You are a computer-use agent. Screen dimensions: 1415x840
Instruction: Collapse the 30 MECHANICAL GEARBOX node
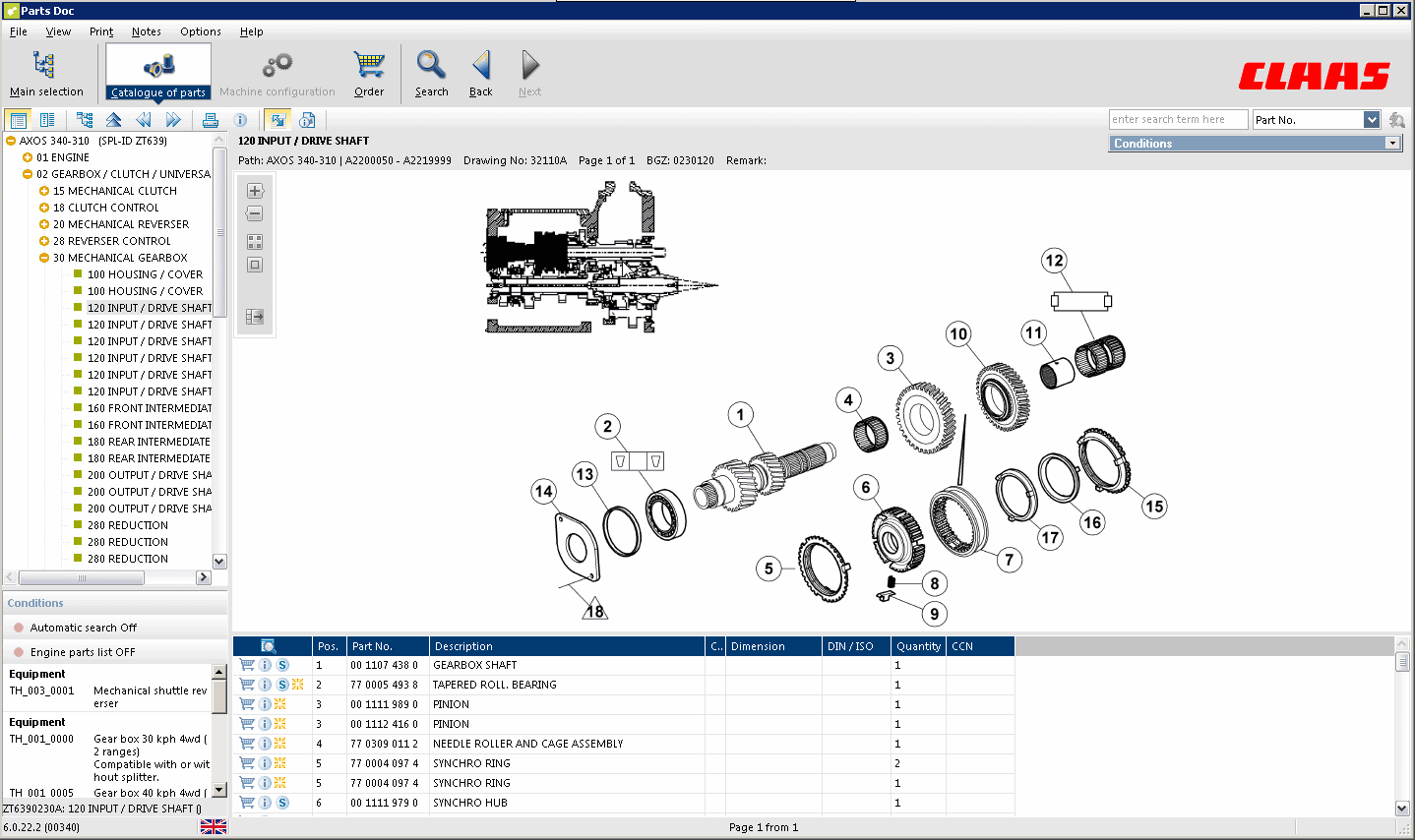pos(43,258)
